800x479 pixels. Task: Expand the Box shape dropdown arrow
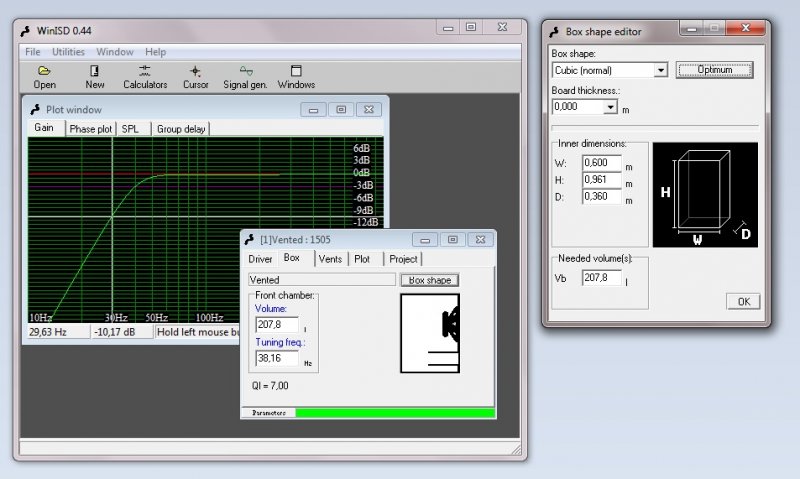coord(661,70)
